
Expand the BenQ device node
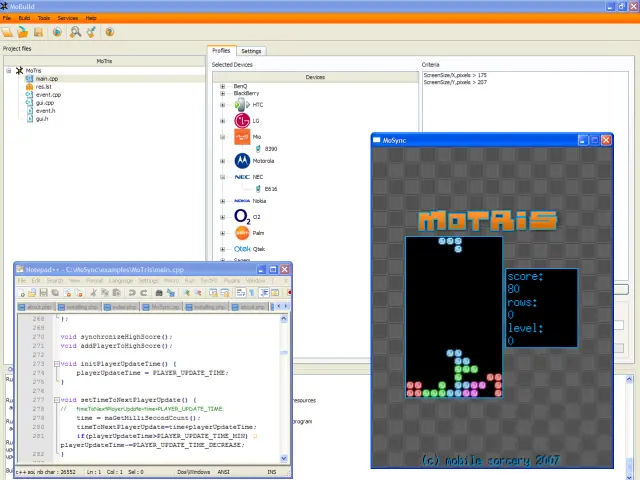(x=223, y=86)
